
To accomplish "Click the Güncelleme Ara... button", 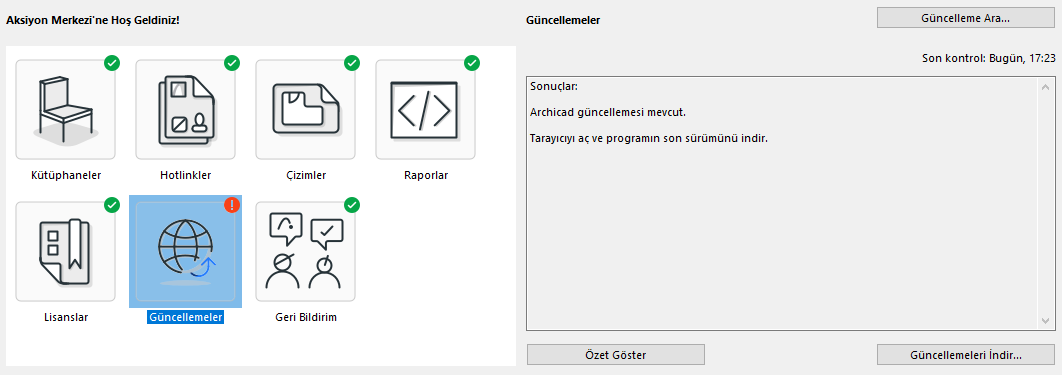I will coord(966,18).
